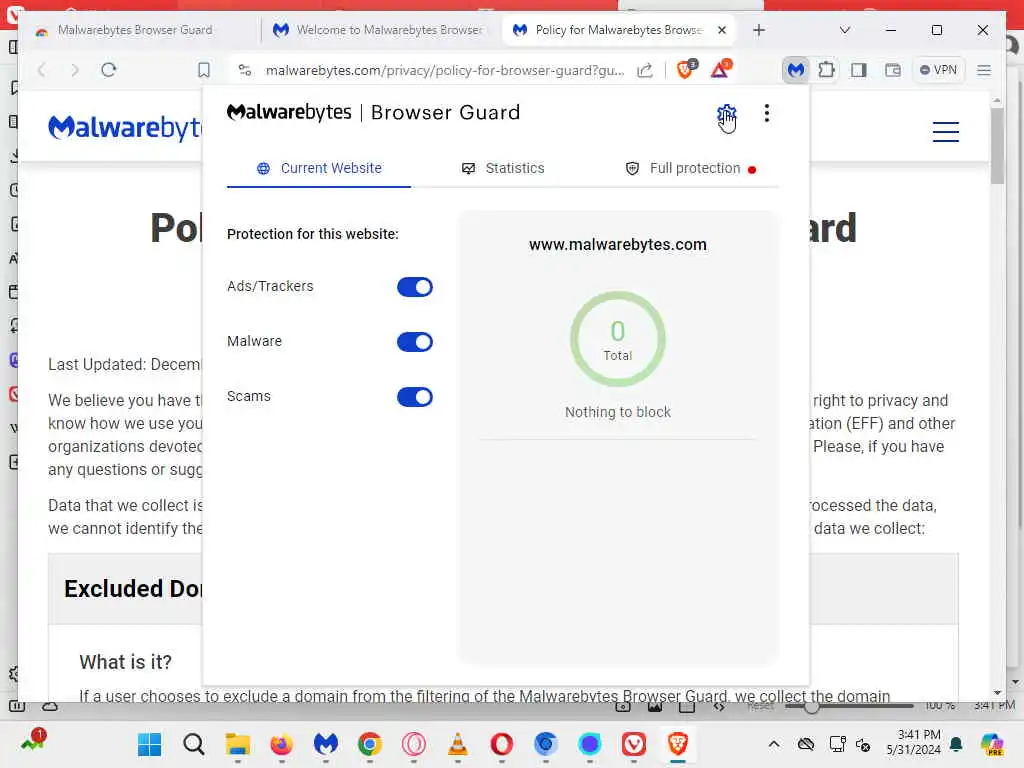Click the Malwarebytes extension icon in toolbar

click(795, 70)
